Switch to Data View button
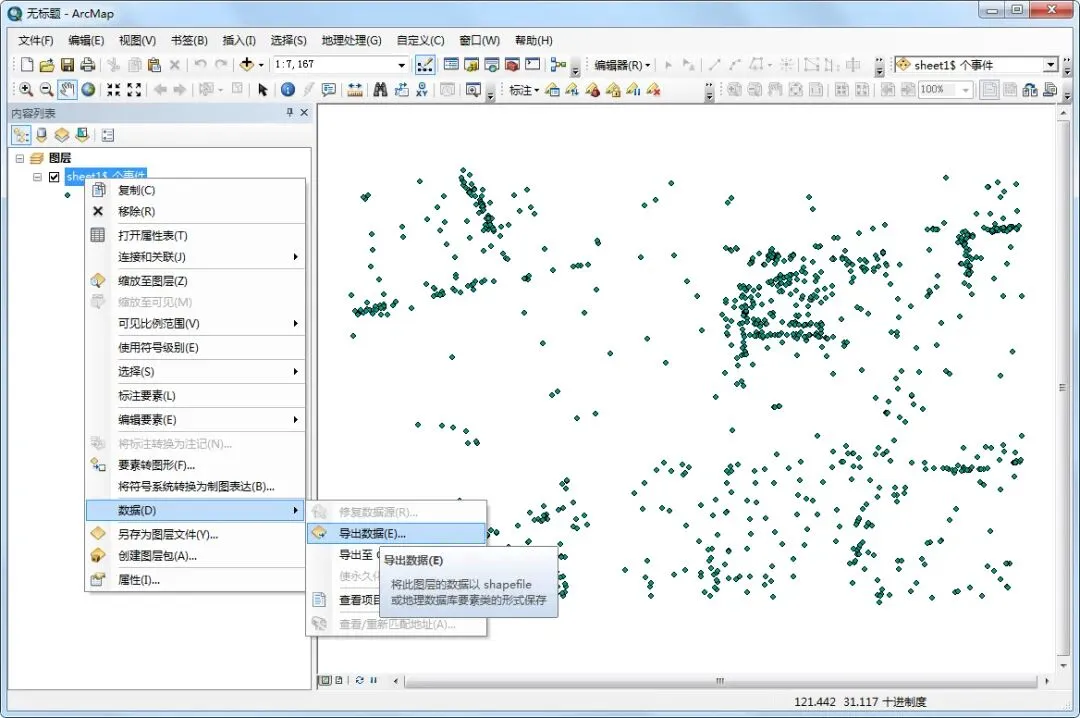Viewport: 1080px width, 718px height. click(x=325, y=680)
